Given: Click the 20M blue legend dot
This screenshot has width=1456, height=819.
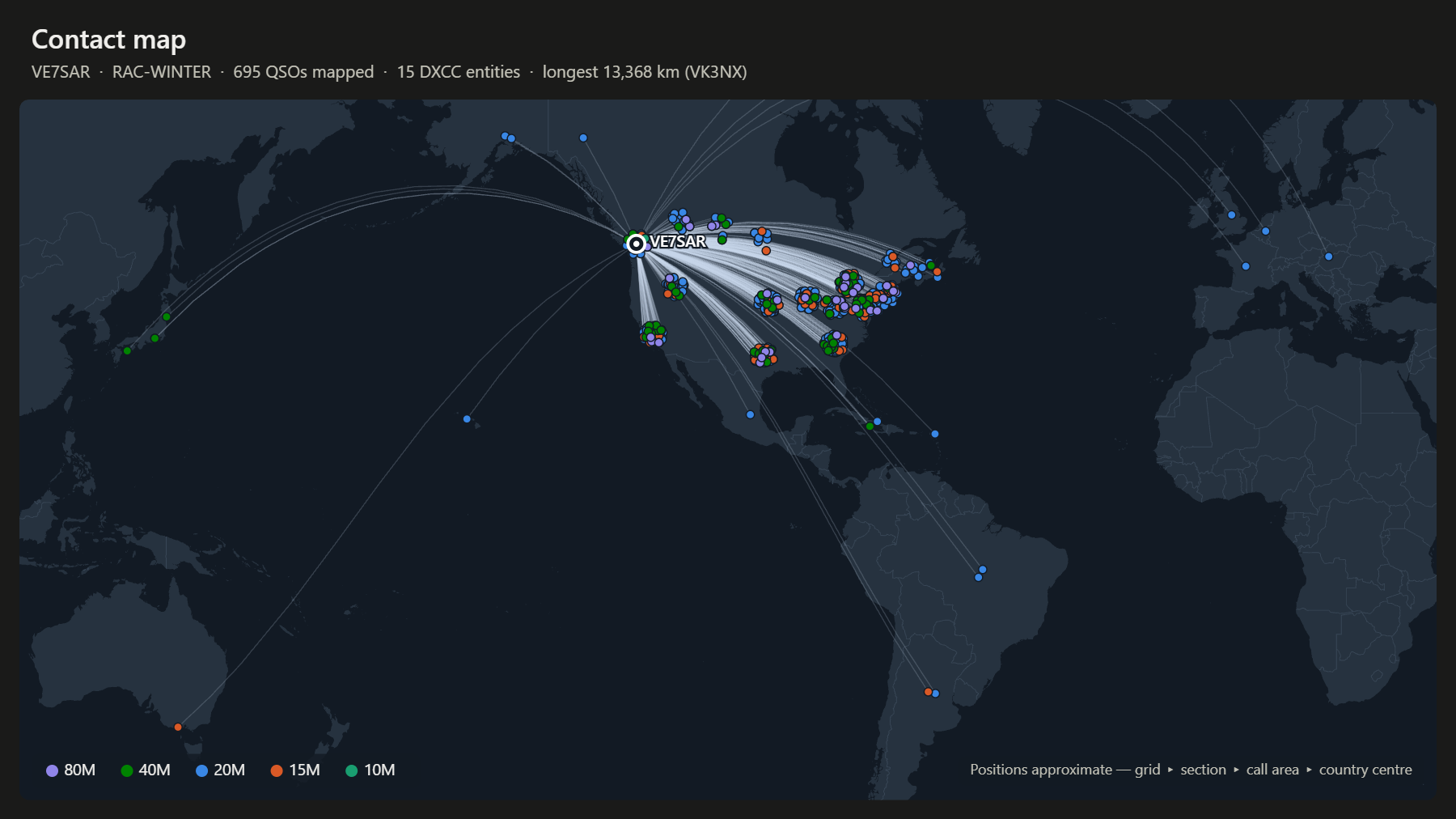Looking at the screenshot, I should pyautogui.click(x=201, y=771).
